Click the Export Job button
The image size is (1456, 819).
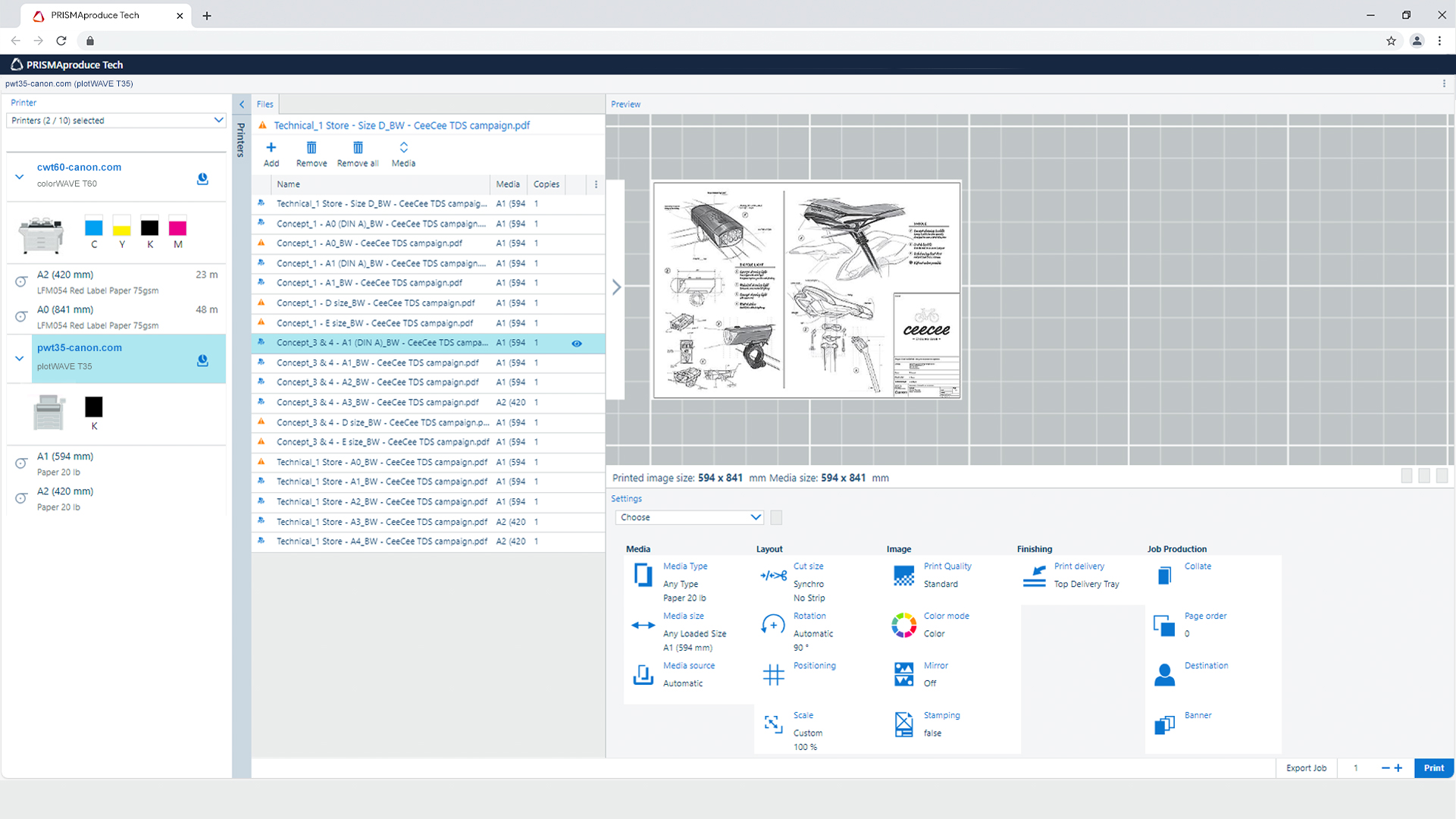click(1306, 768)
